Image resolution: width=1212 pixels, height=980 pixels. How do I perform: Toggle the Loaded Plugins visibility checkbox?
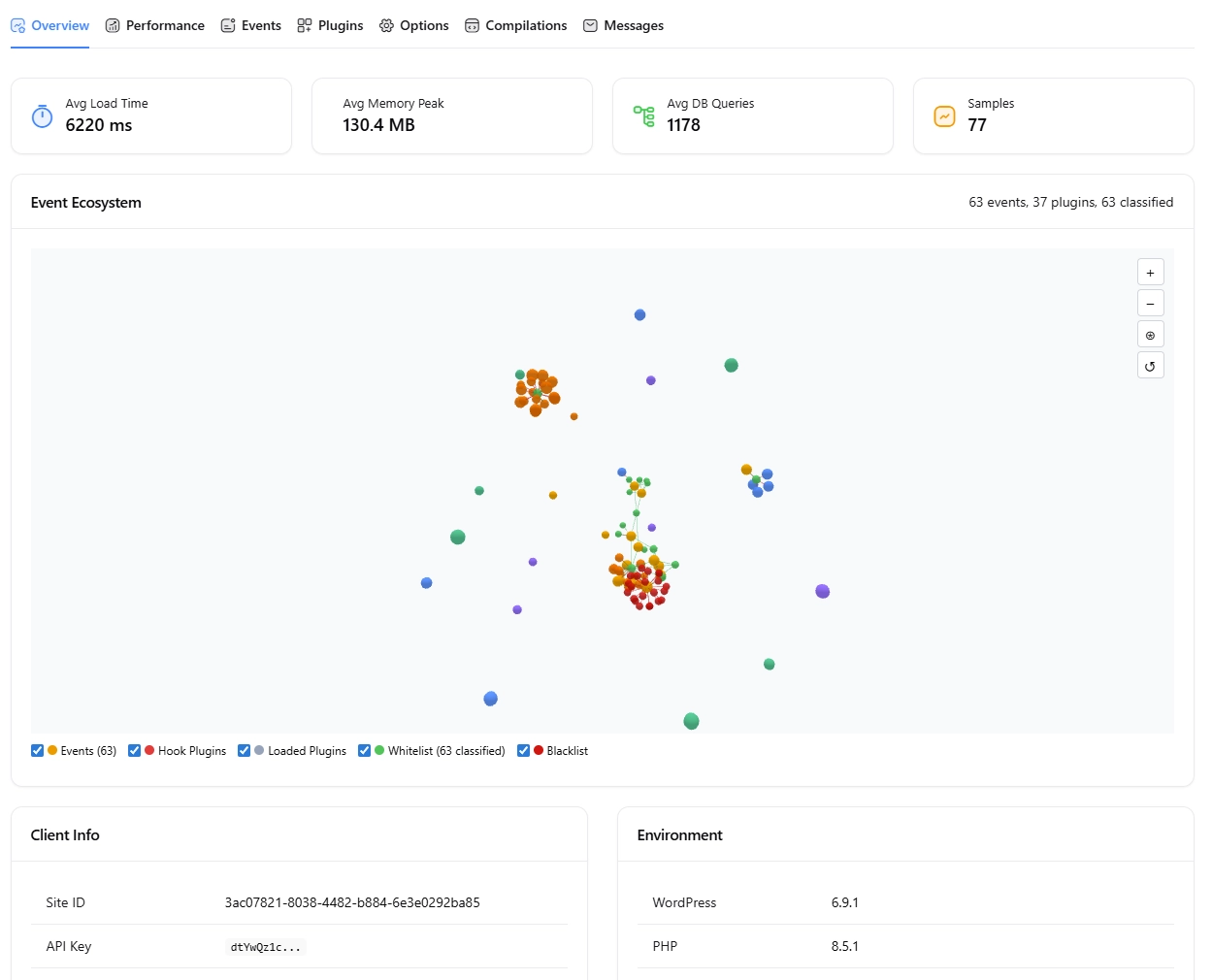[244, 750]
